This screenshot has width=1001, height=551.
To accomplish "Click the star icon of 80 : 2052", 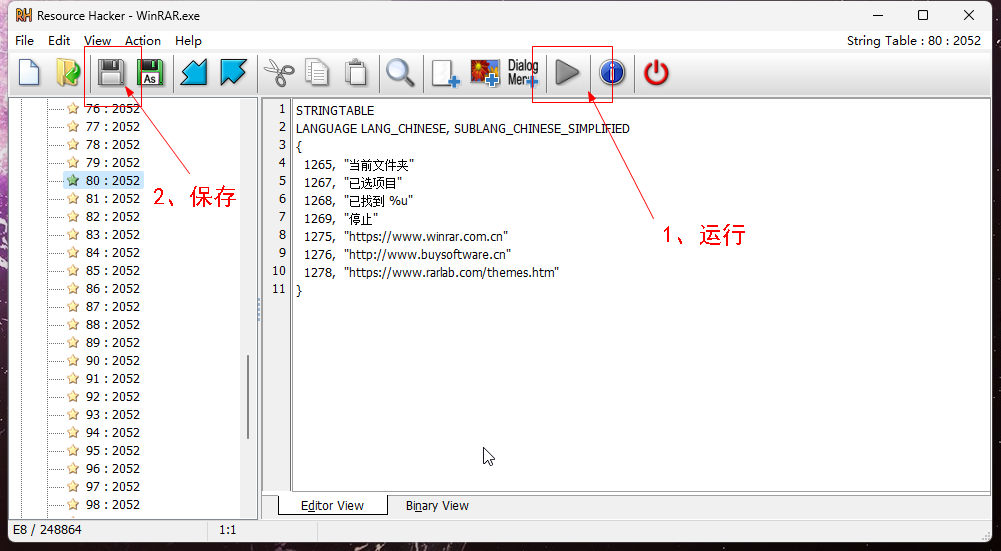I will pyautogui.click(x=73, y=181).
